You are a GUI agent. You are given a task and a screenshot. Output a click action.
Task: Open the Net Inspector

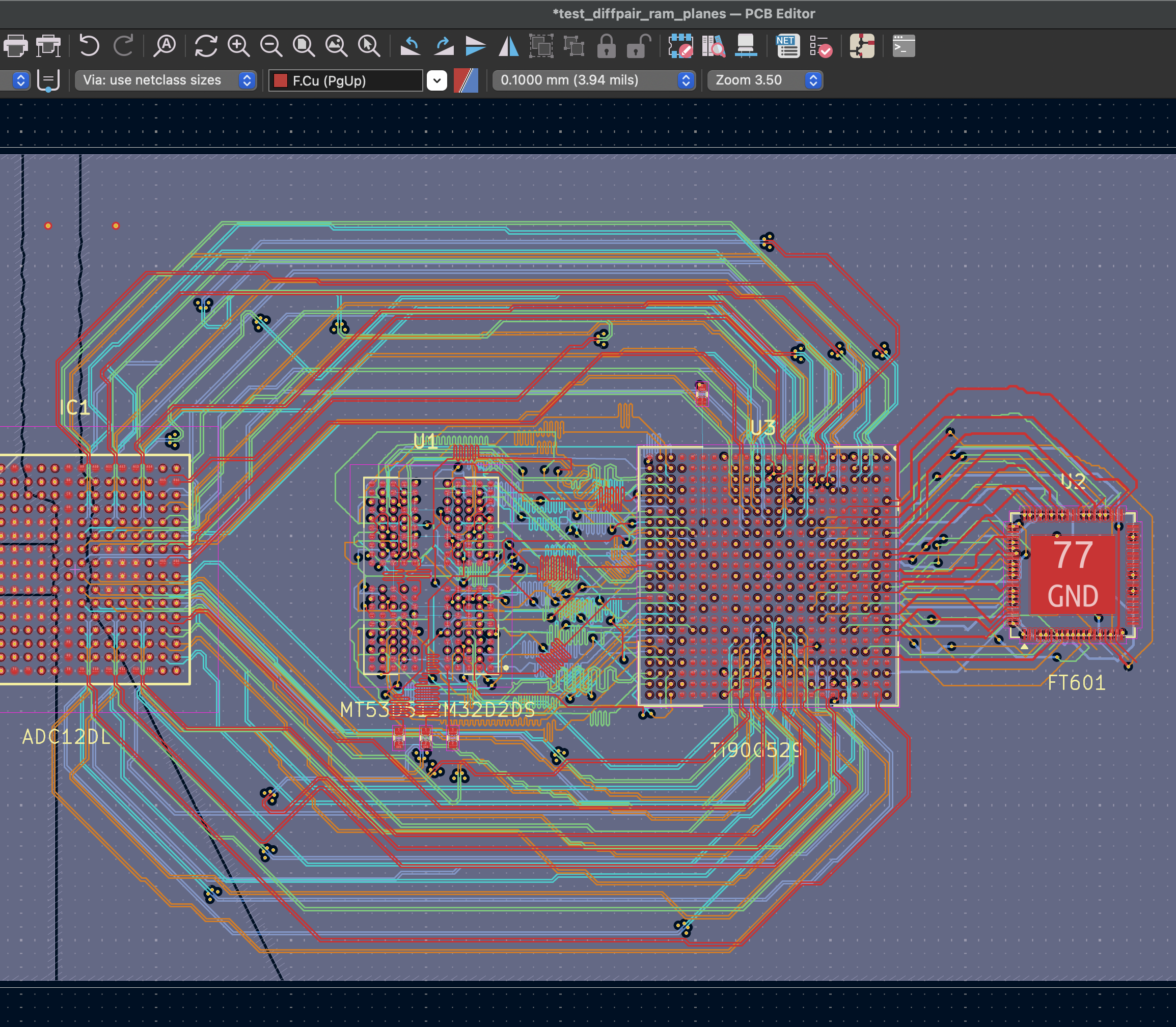pos(788,46)
